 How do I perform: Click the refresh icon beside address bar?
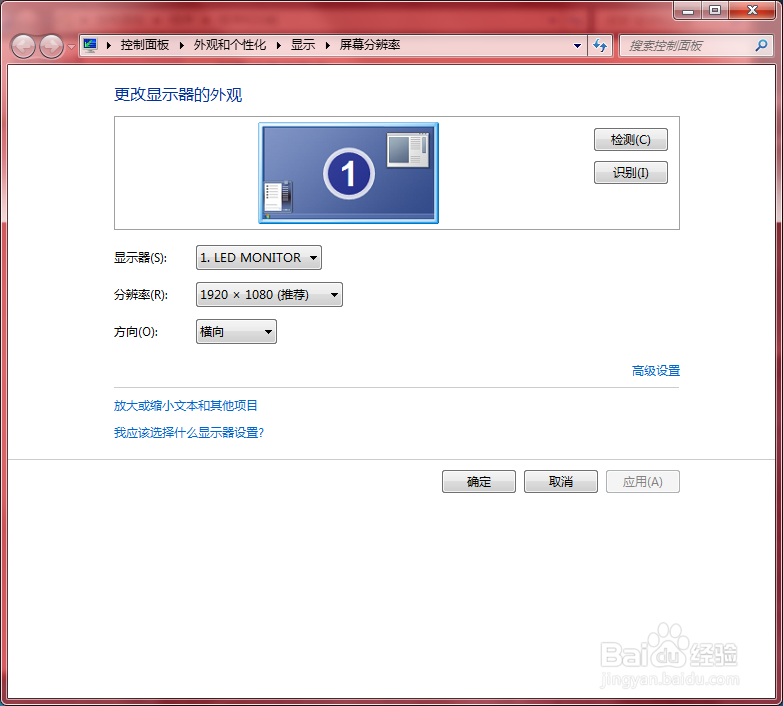(x=600, y=46)
